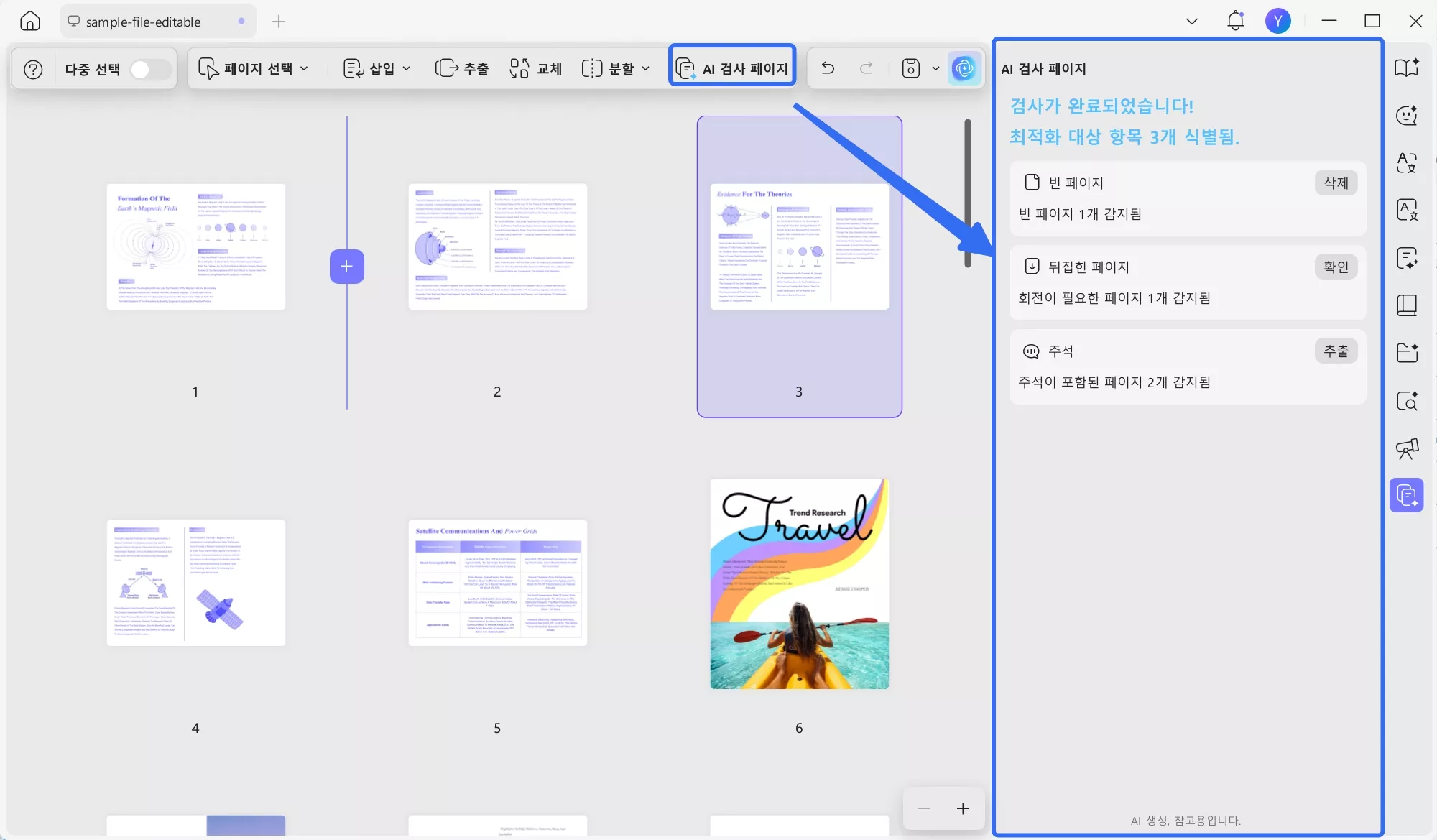Image resolution: width=1437 pixels, height=840 pixels.
Task: Click 확인 for the rotated page
Action: (1336, 266)
